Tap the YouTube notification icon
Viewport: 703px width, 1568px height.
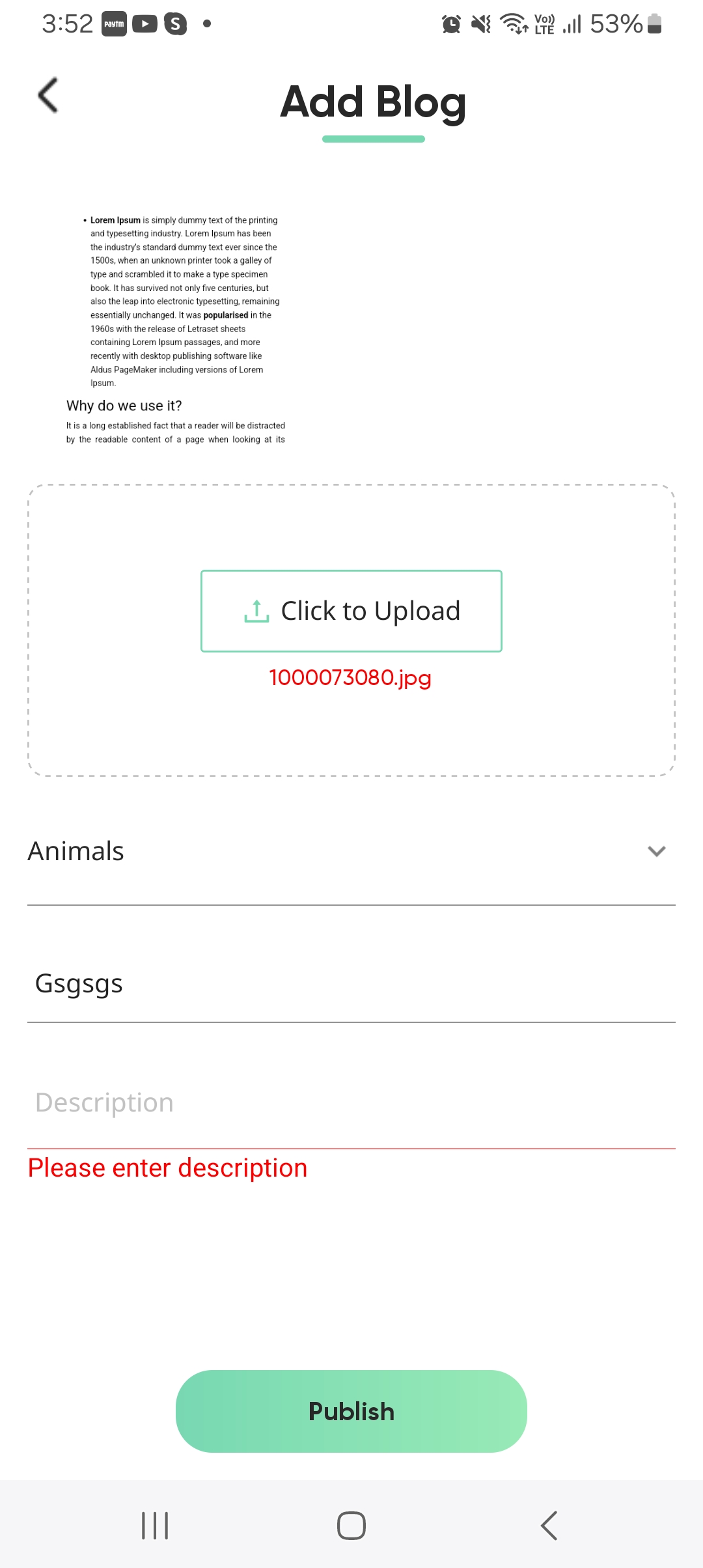click(x=145, y=24)
